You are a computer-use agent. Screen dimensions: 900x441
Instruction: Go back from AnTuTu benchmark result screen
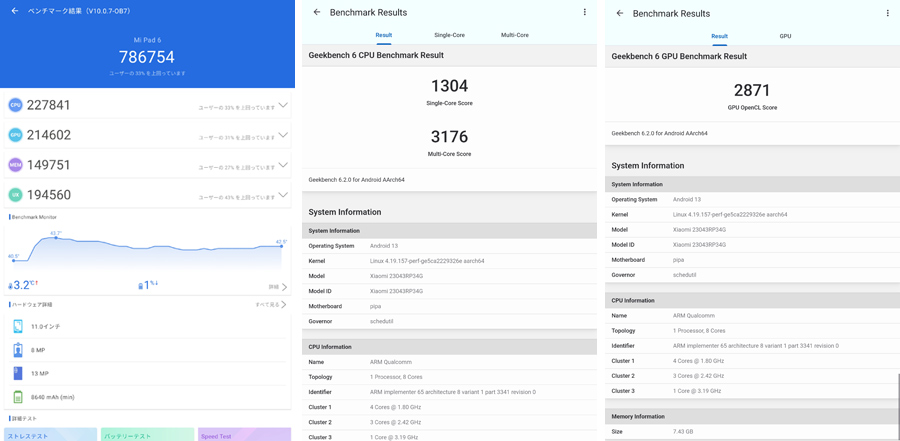click(15, 11)
